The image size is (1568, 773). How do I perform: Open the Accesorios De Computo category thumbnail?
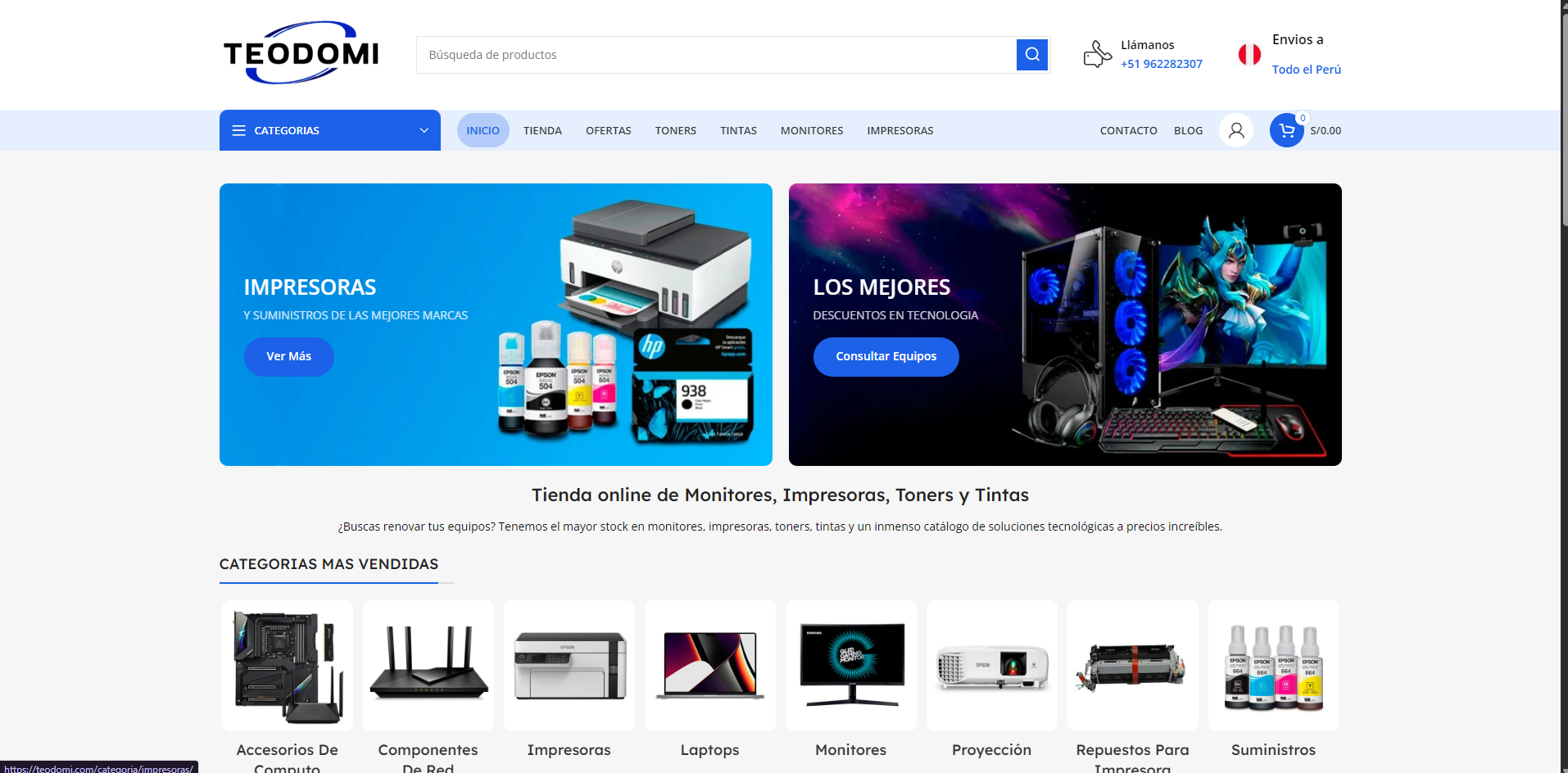[x=288, y=666]
